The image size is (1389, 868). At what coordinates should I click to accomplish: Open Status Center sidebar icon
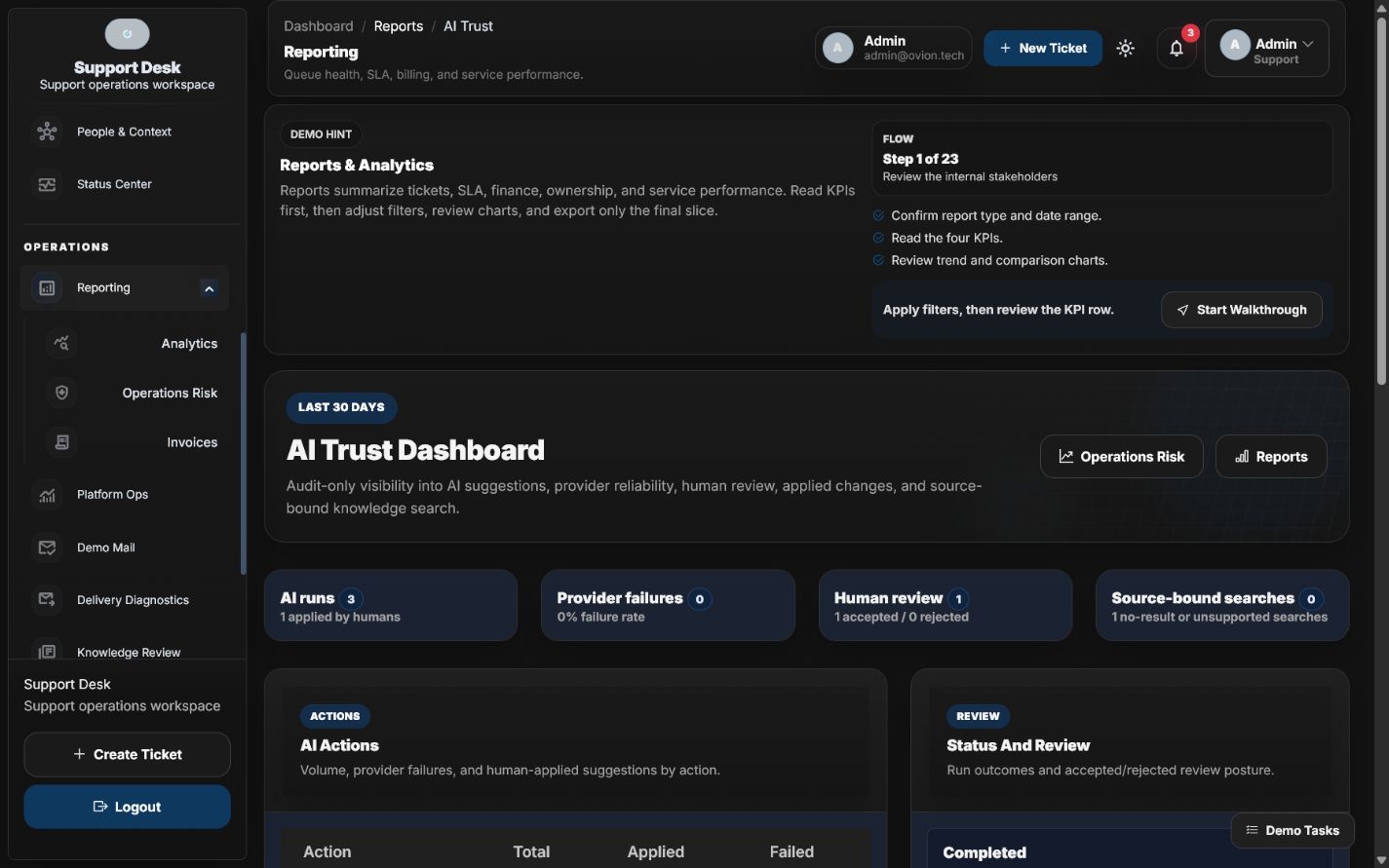(x=47, y=184)
